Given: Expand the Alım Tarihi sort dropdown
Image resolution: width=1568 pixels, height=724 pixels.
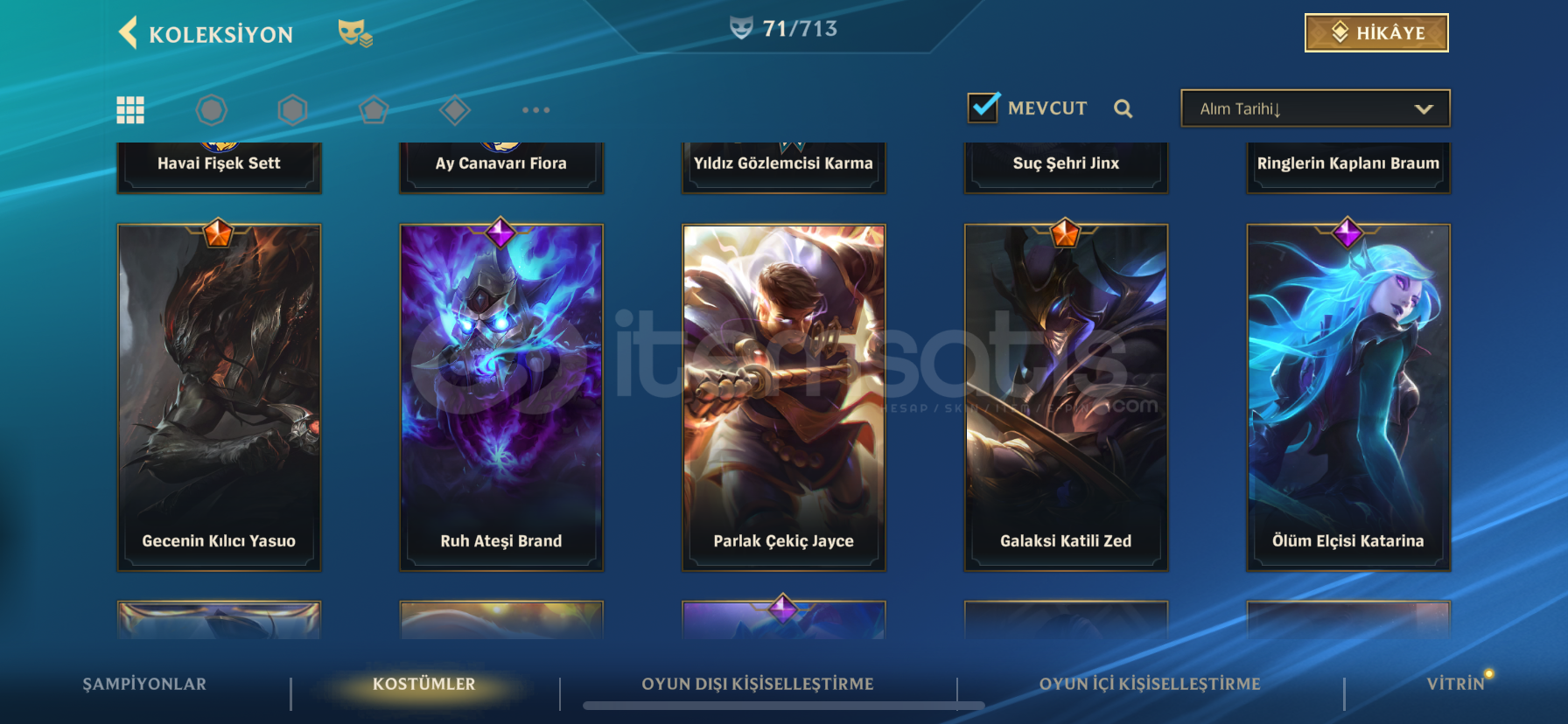Looking at the screenshot, I should point(1315,108).
